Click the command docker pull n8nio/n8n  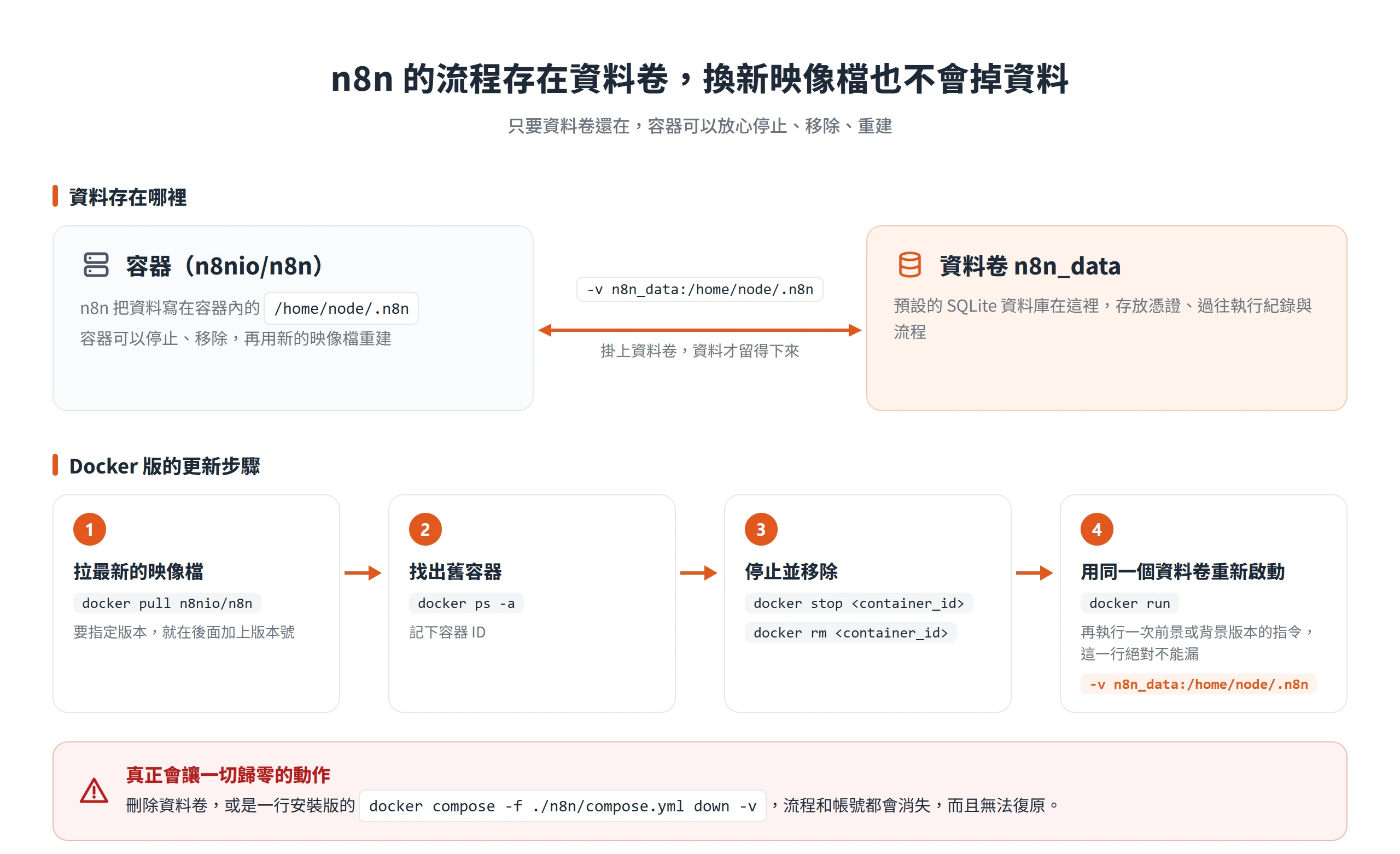(167, 603)
